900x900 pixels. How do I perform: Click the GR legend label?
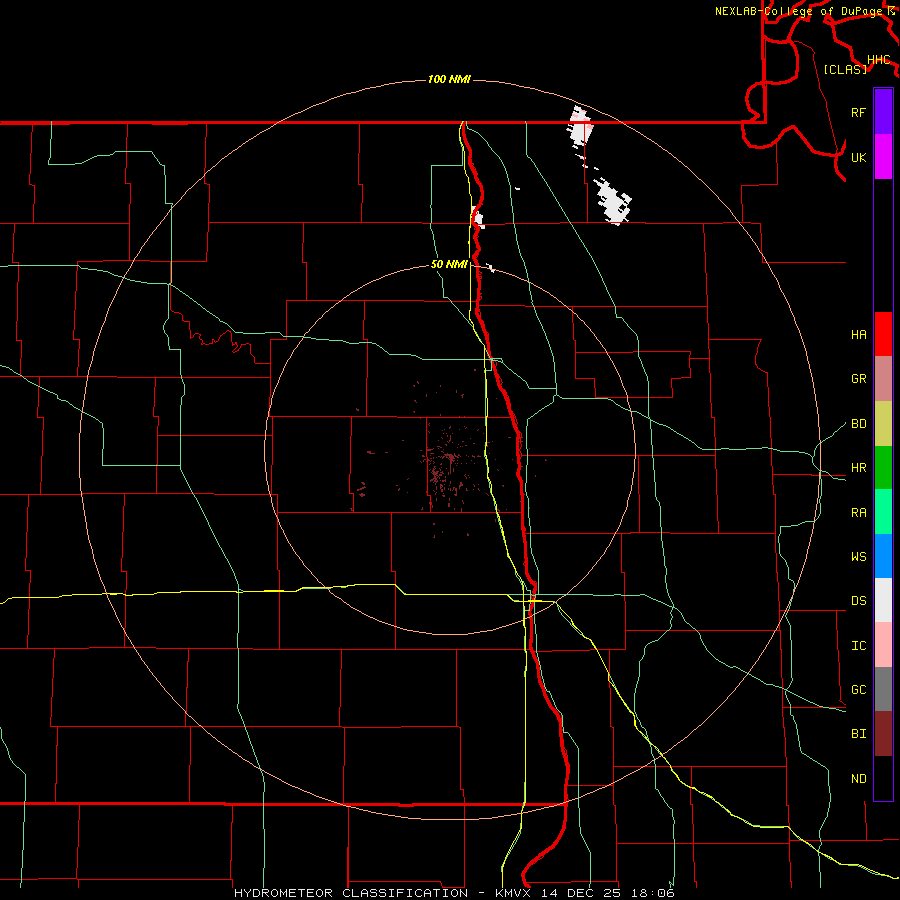coord(858,379)
